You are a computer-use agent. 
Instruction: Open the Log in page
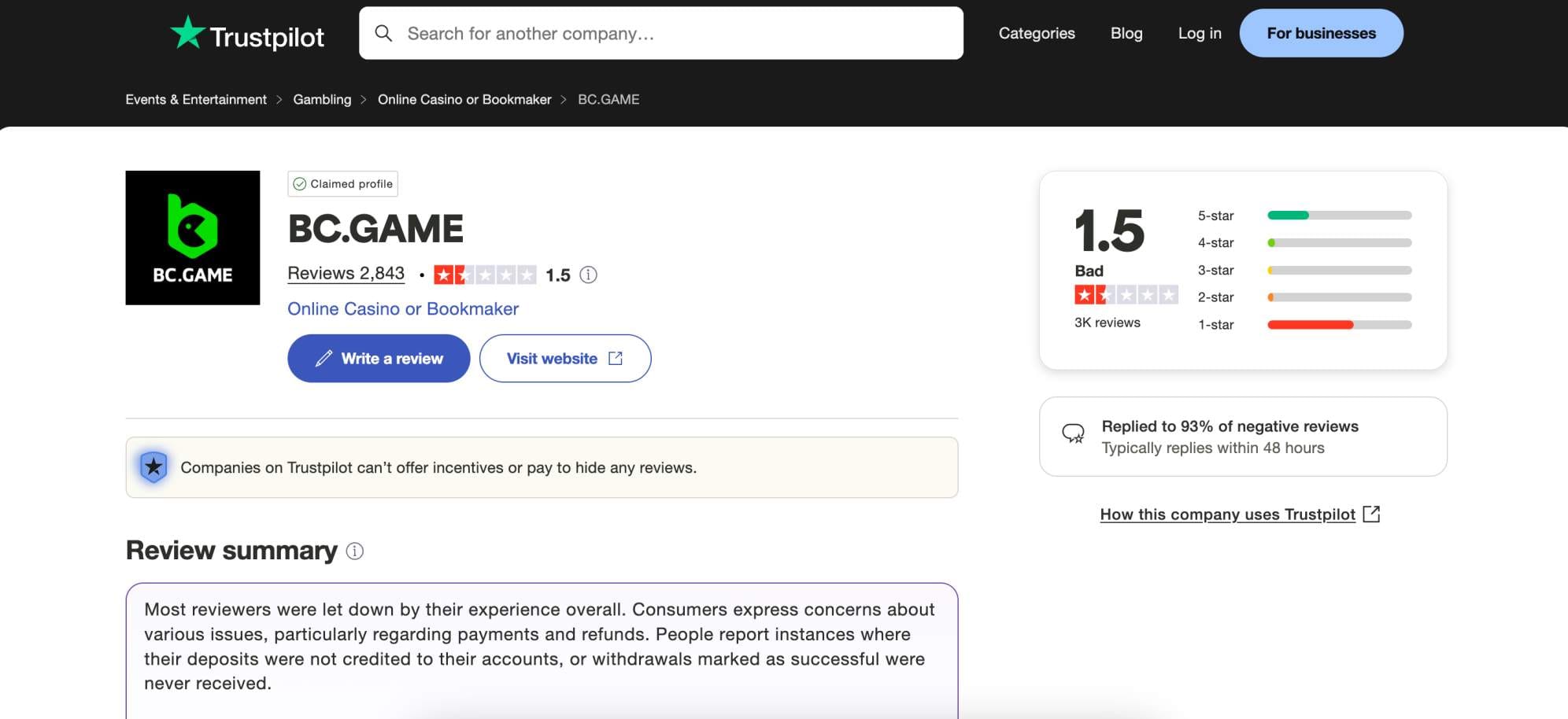(x=1200, y=33)
